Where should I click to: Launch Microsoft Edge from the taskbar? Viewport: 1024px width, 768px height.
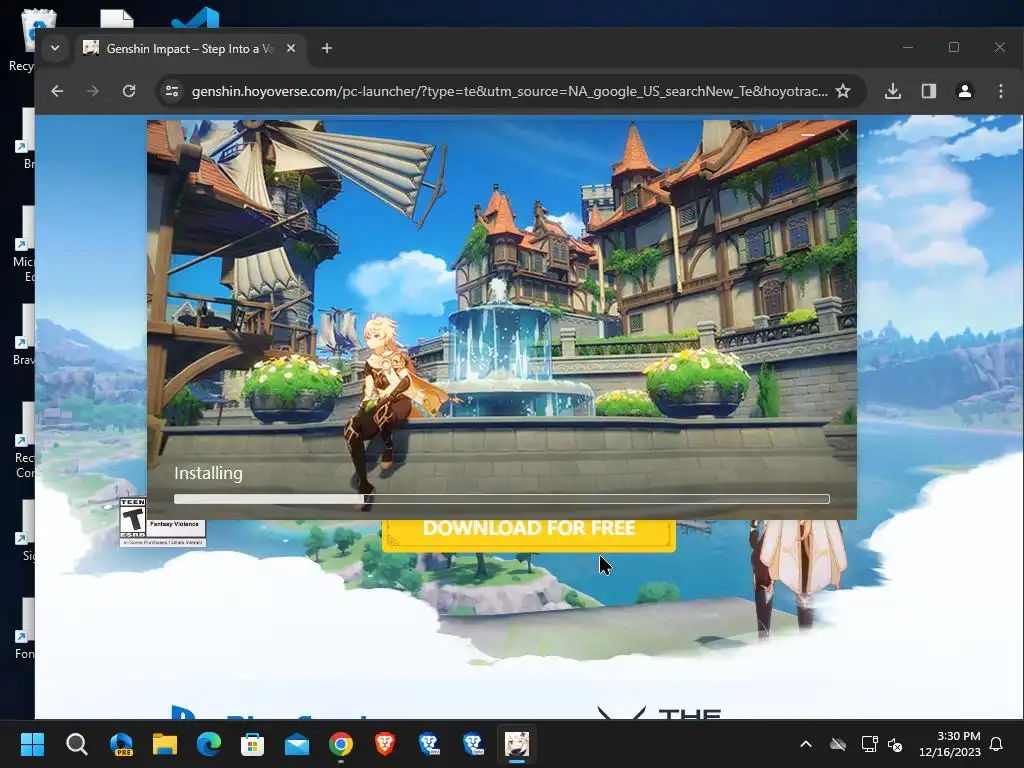coord(208,744)
